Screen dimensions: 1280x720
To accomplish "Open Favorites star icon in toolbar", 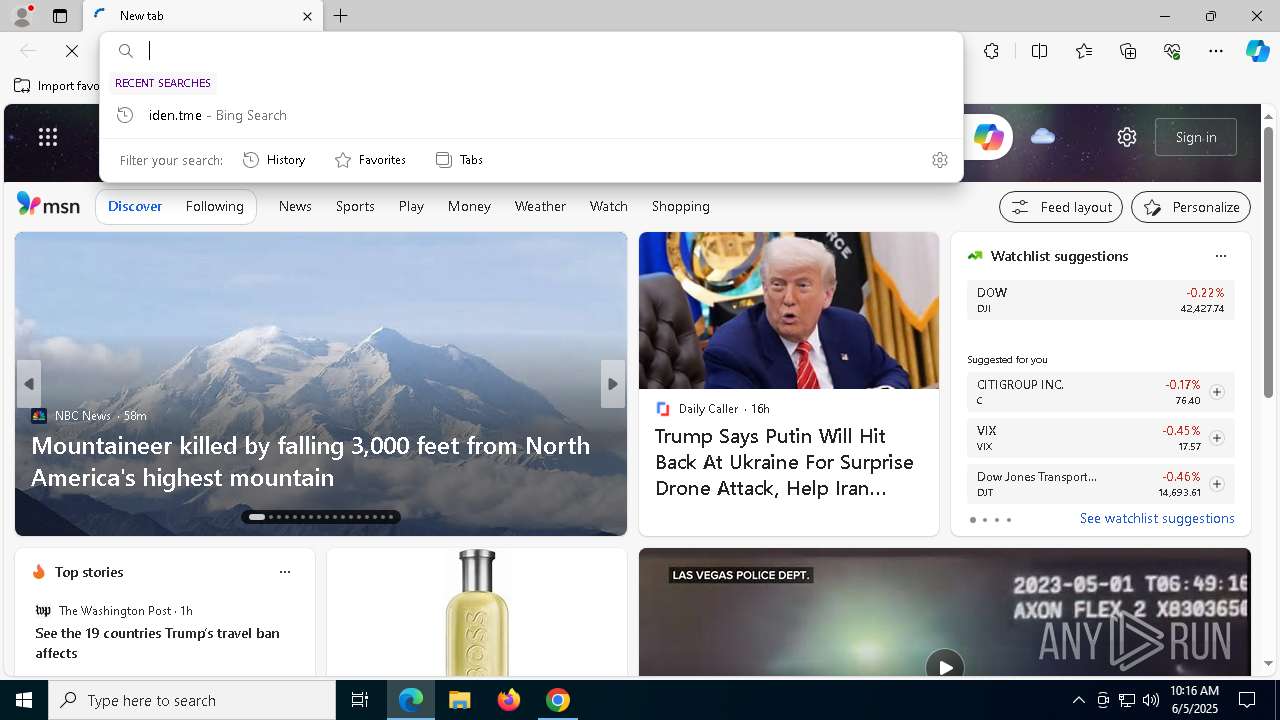I will point(1084,51).
